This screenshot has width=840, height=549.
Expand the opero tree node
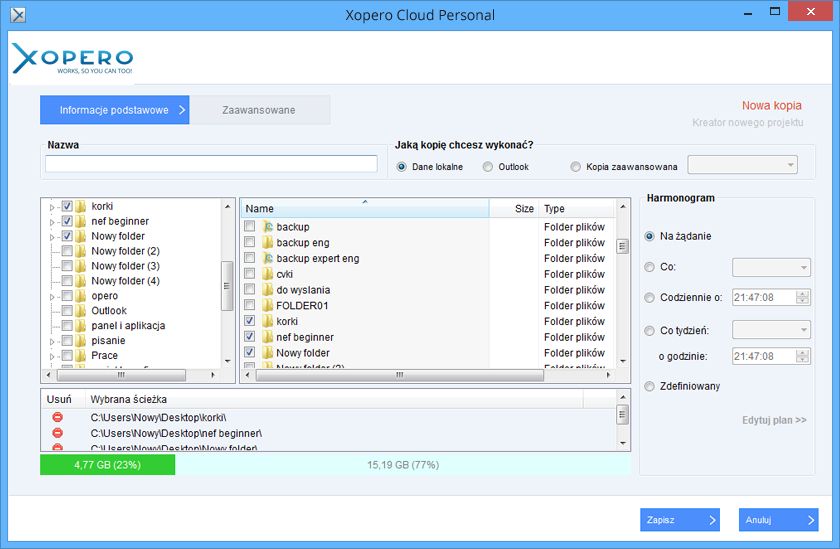pyautogui.click(x=52, y=296)
